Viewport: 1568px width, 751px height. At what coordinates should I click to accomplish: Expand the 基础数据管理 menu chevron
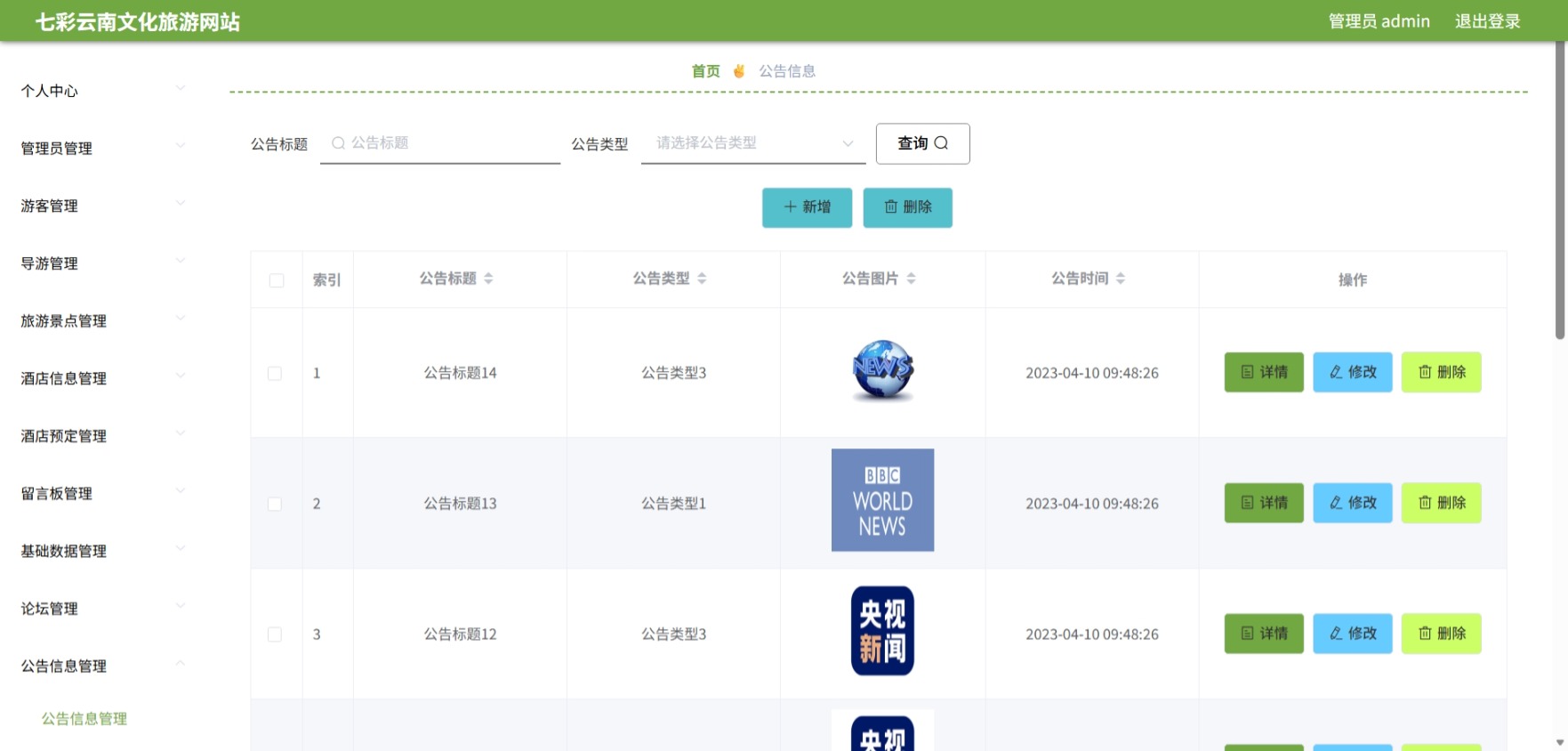pyautogui.click(x=181, y=548)
